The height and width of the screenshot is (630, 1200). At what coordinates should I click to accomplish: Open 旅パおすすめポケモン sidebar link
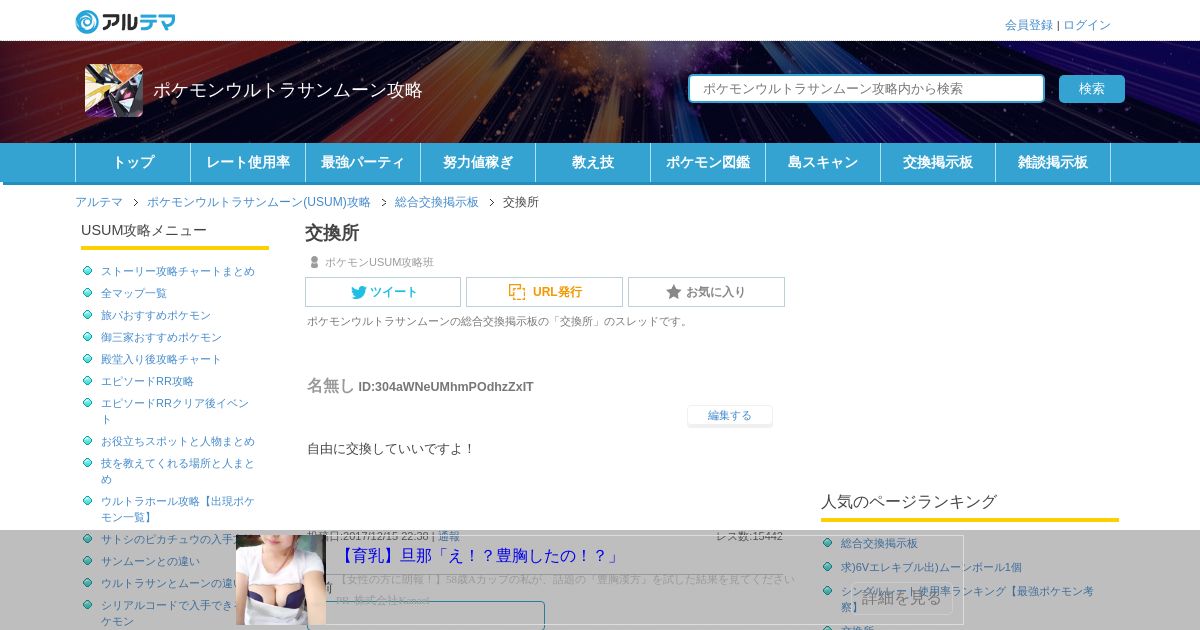click(156, 315)
